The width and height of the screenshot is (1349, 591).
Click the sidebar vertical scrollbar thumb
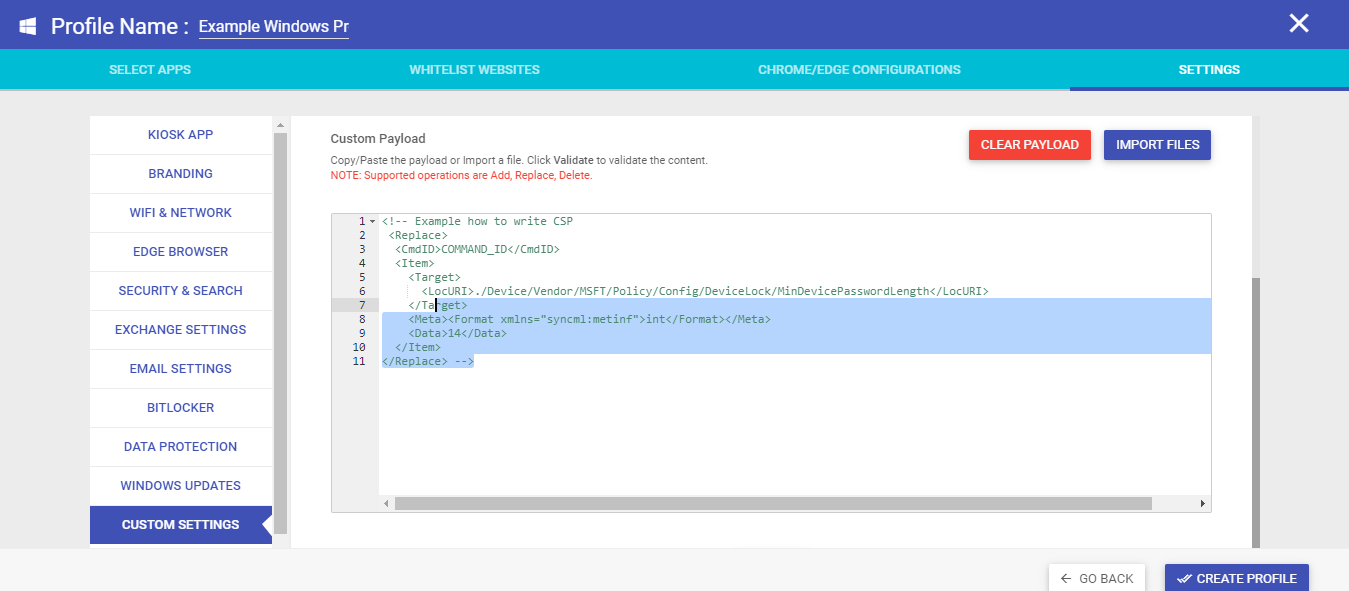280,332
